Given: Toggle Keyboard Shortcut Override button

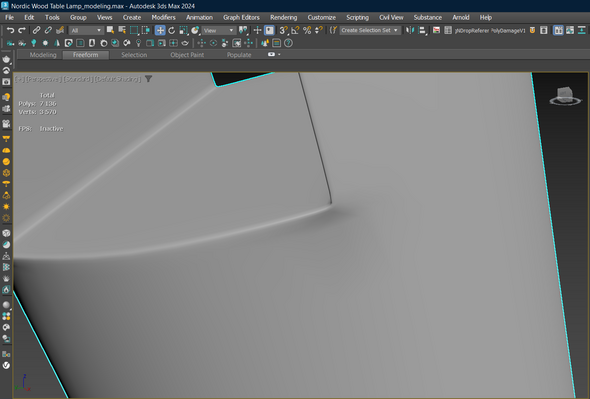Looking at the screenshot, I should [x=269, y=30].
